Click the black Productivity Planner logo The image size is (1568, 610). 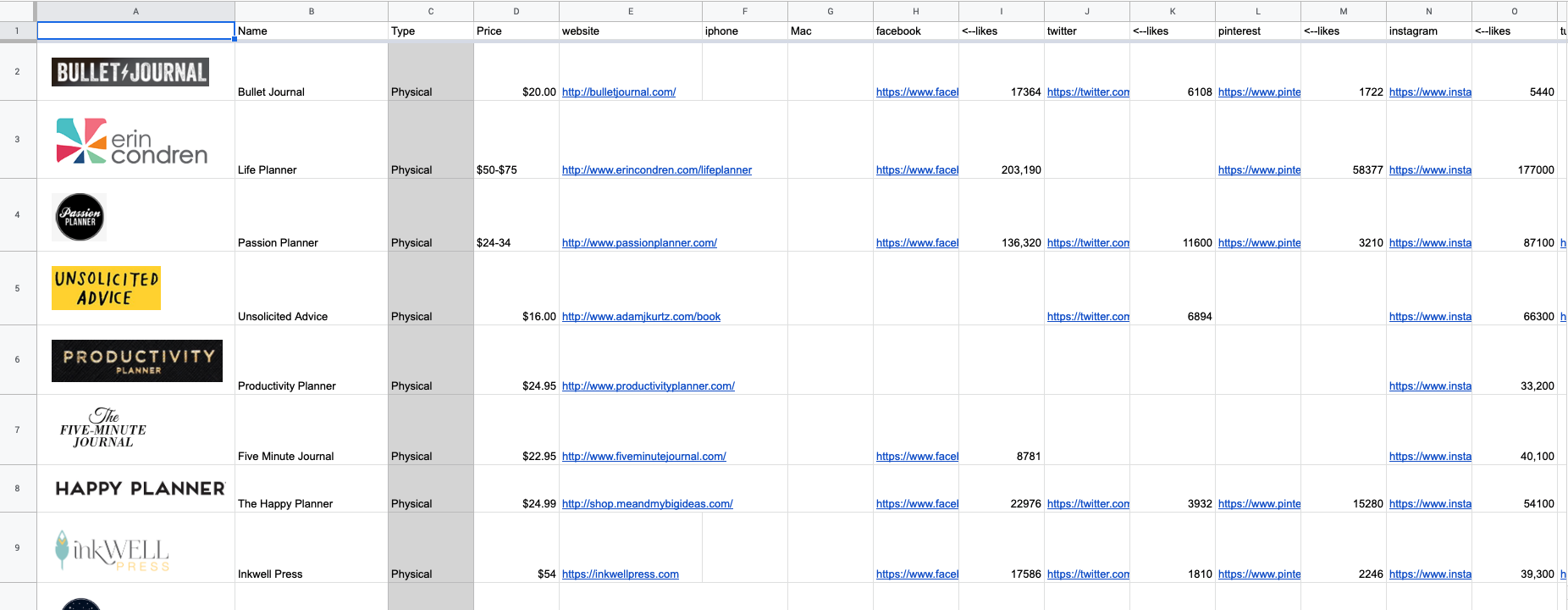click(137, 361)
